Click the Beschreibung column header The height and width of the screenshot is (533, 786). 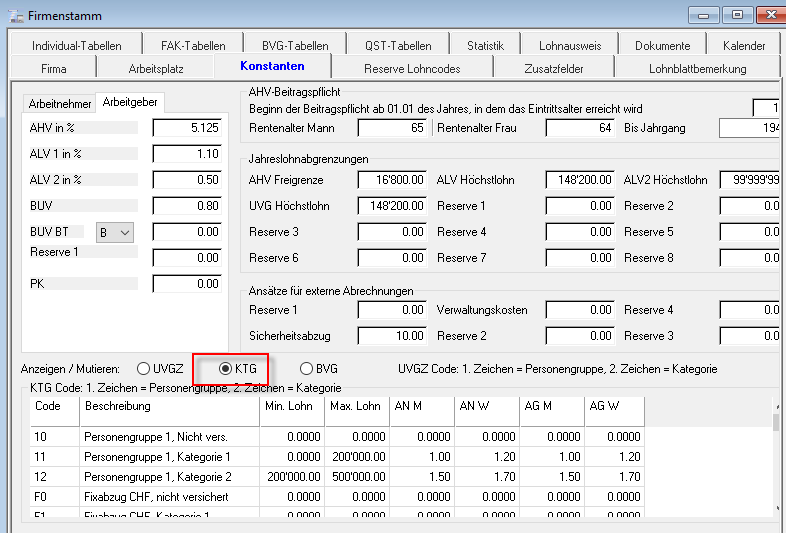pos(169,411)
